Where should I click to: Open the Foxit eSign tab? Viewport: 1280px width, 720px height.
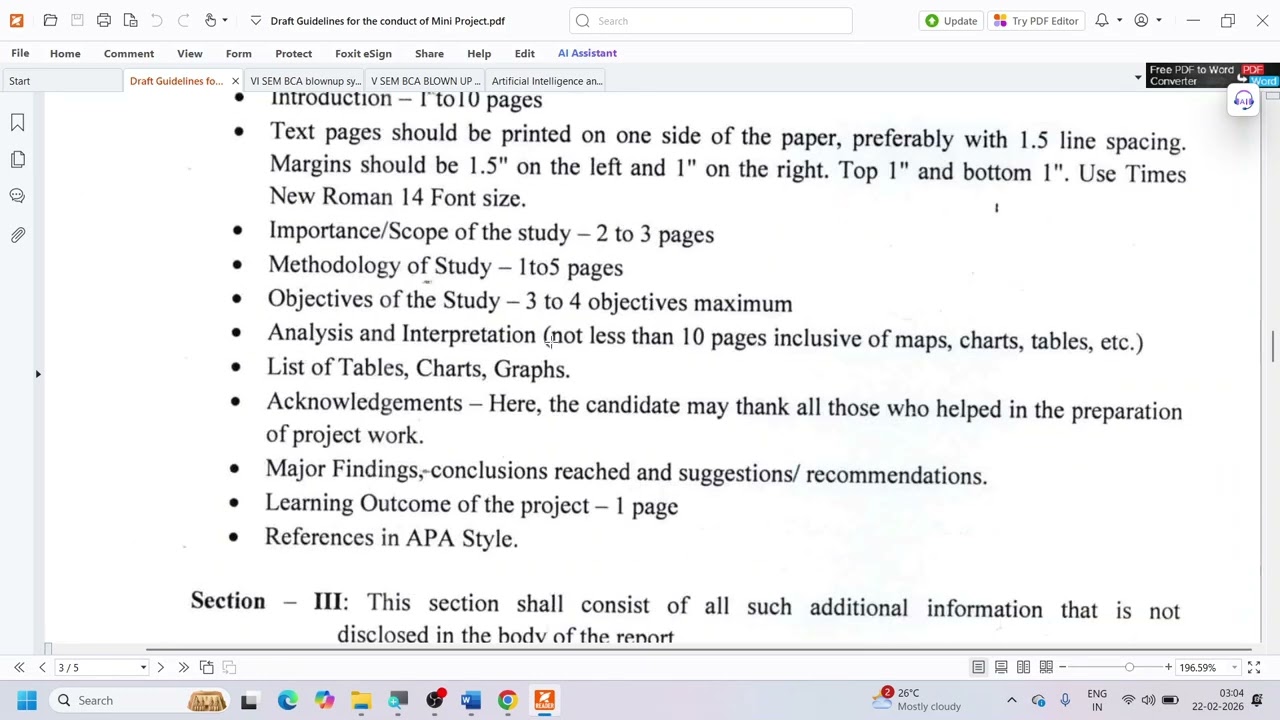[363, 53]
